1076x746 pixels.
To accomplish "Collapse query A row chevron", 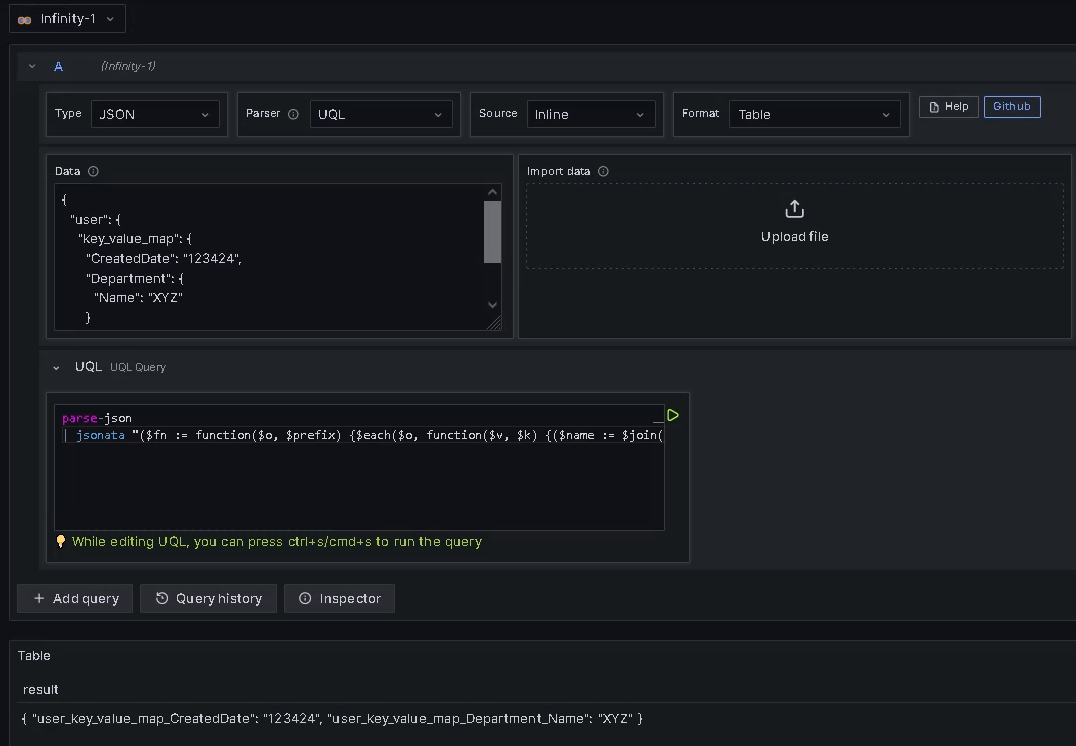I will 32,67.
